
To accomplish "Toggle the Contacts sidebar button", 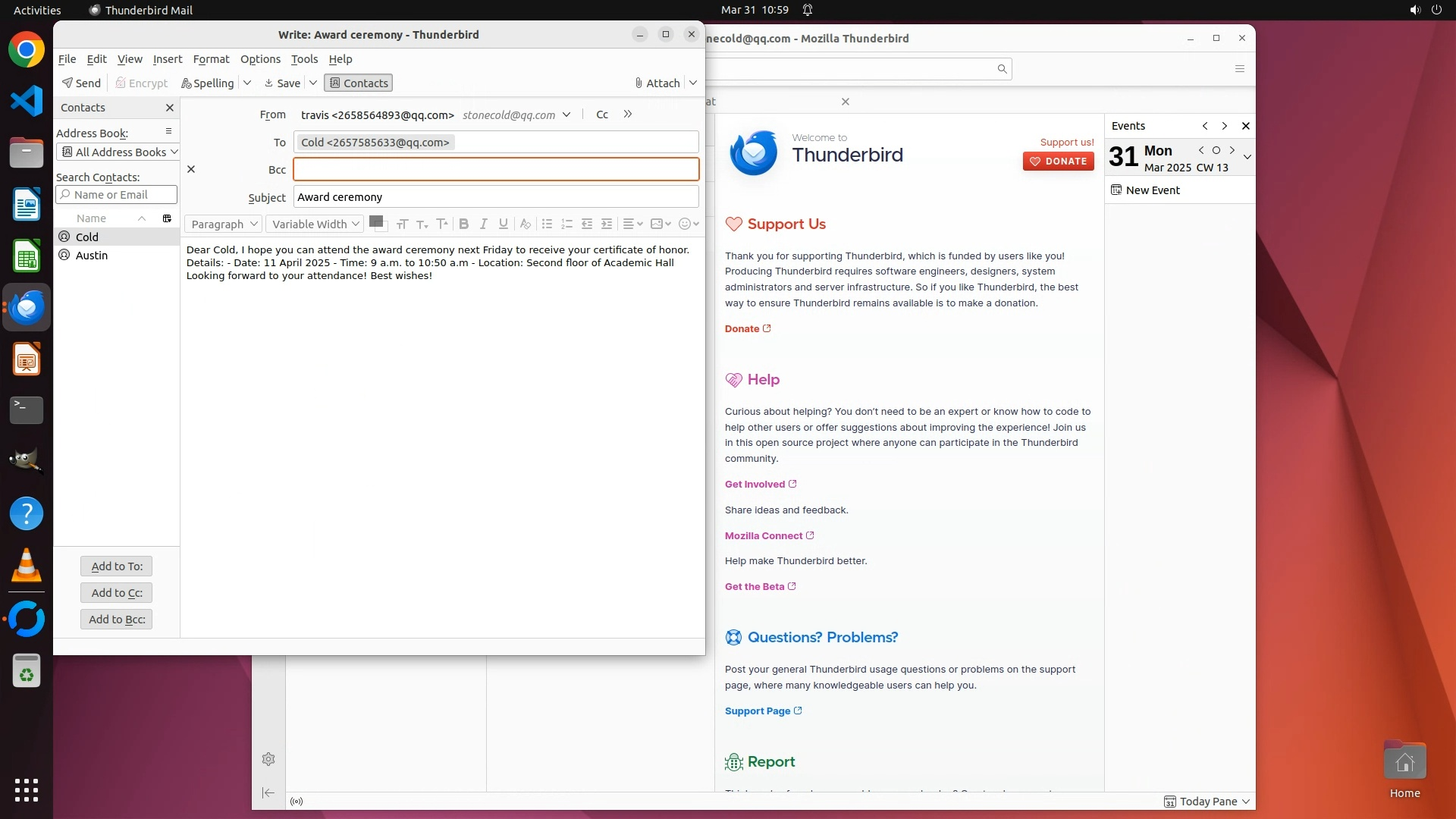I will click(x=358, y=83).
